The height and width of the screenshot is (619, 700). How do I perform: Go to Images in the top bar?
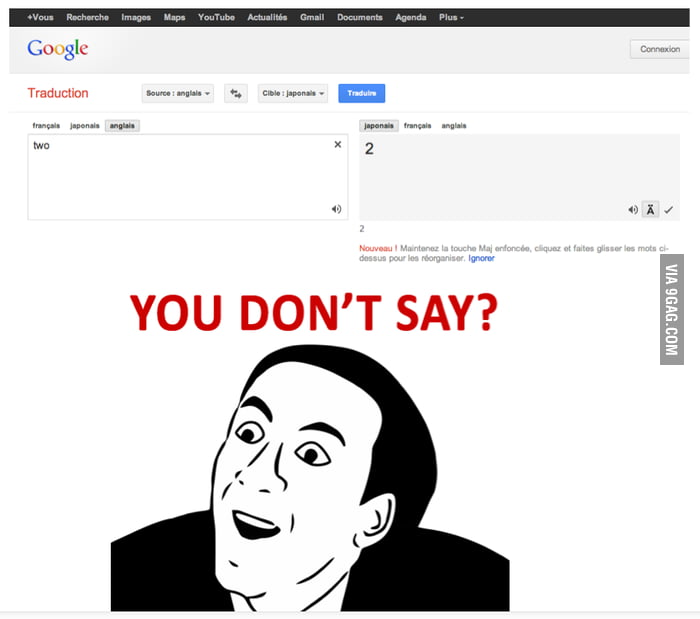point(136,17)
